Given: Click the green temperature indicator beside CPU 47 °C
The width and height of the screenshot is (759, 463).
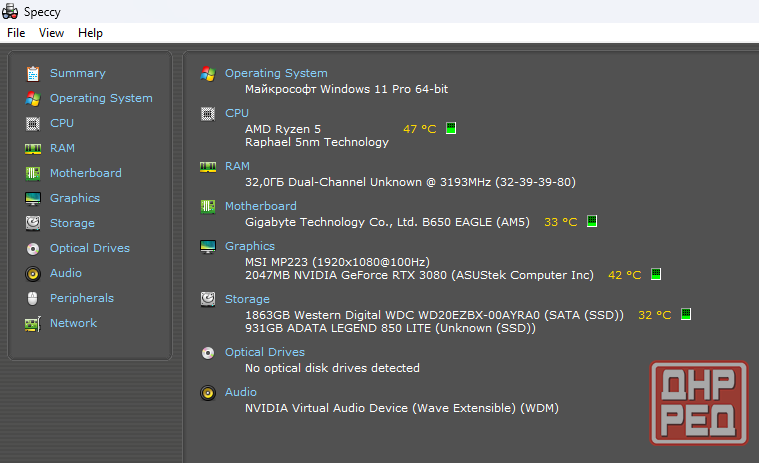Looking at the screenshot, I should click(451, 128).
